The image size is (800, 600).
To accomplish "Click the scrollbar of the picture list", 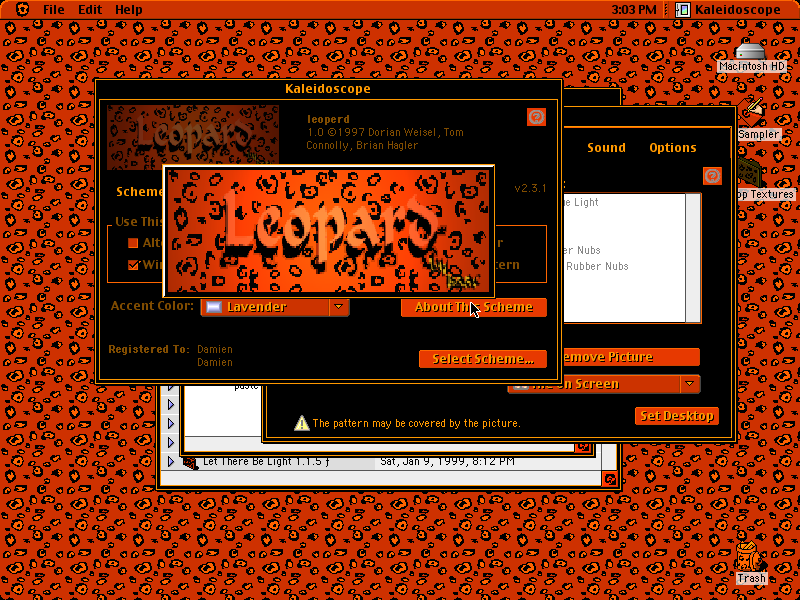I will (693, 258).
